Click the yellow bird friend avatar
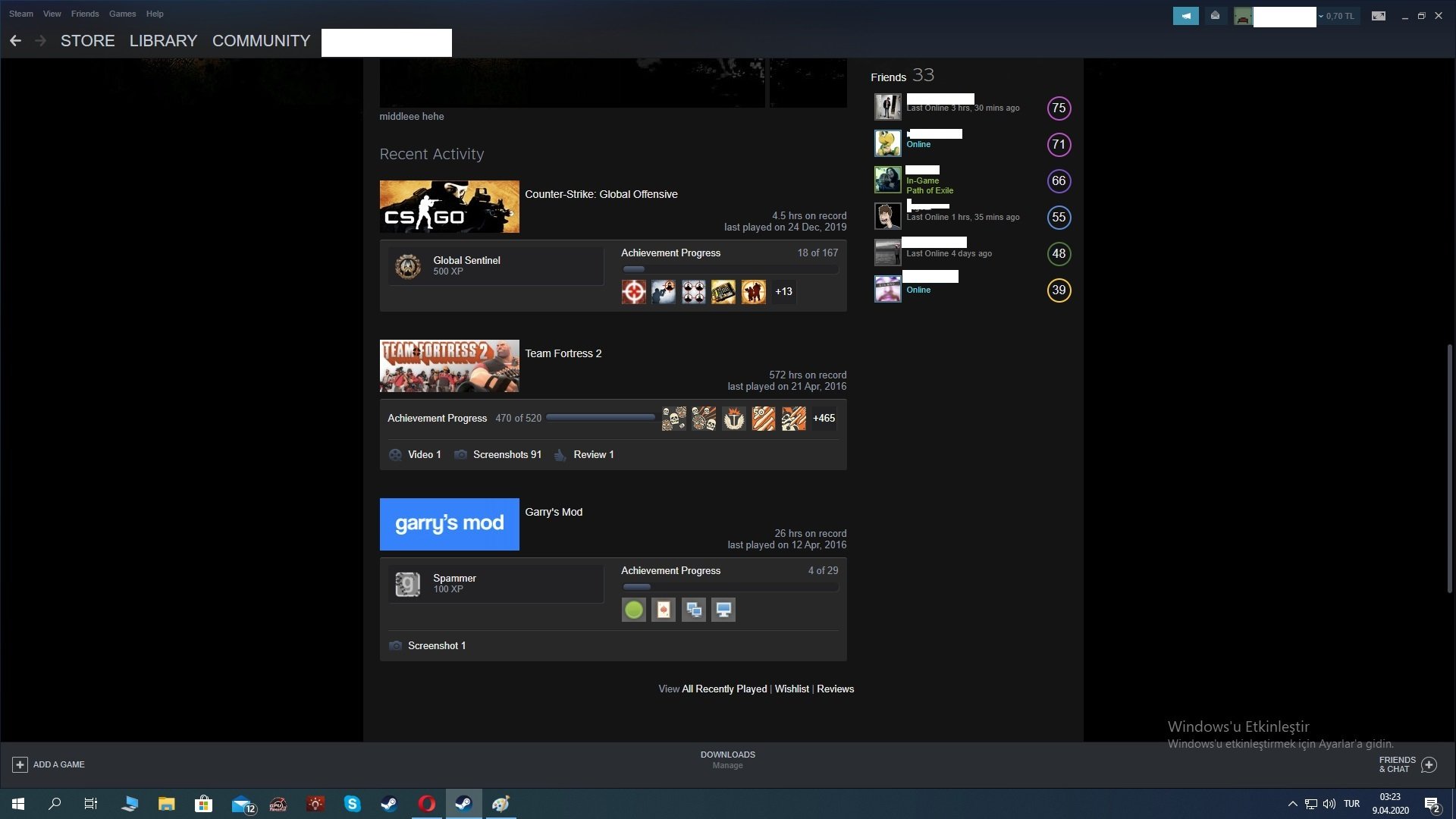1456x819 pixels. point(888,143)
